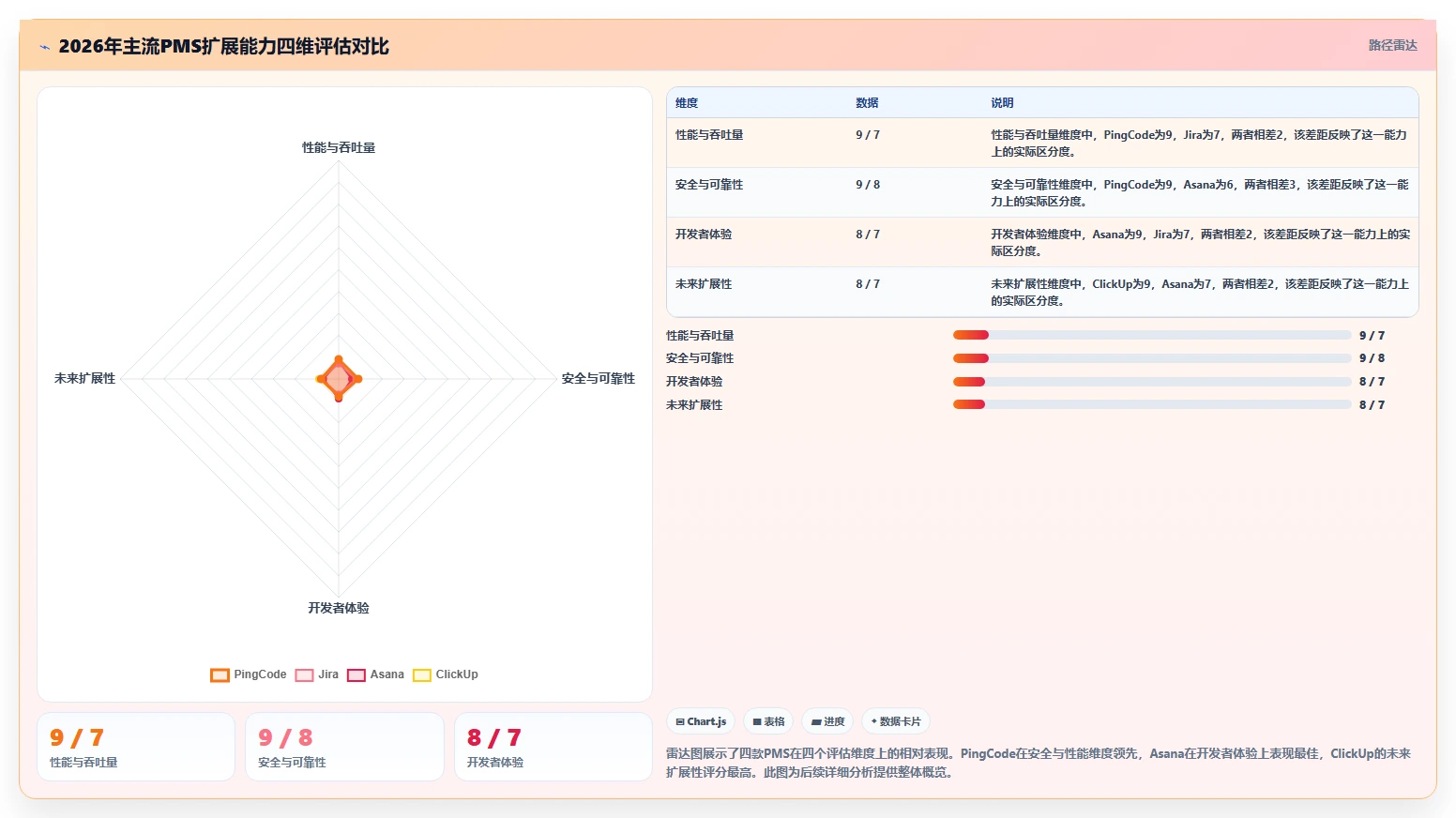Screen dimensions: 1456x818
Task: Click the 数据卡片 tag pill
Action: [896, 721]
